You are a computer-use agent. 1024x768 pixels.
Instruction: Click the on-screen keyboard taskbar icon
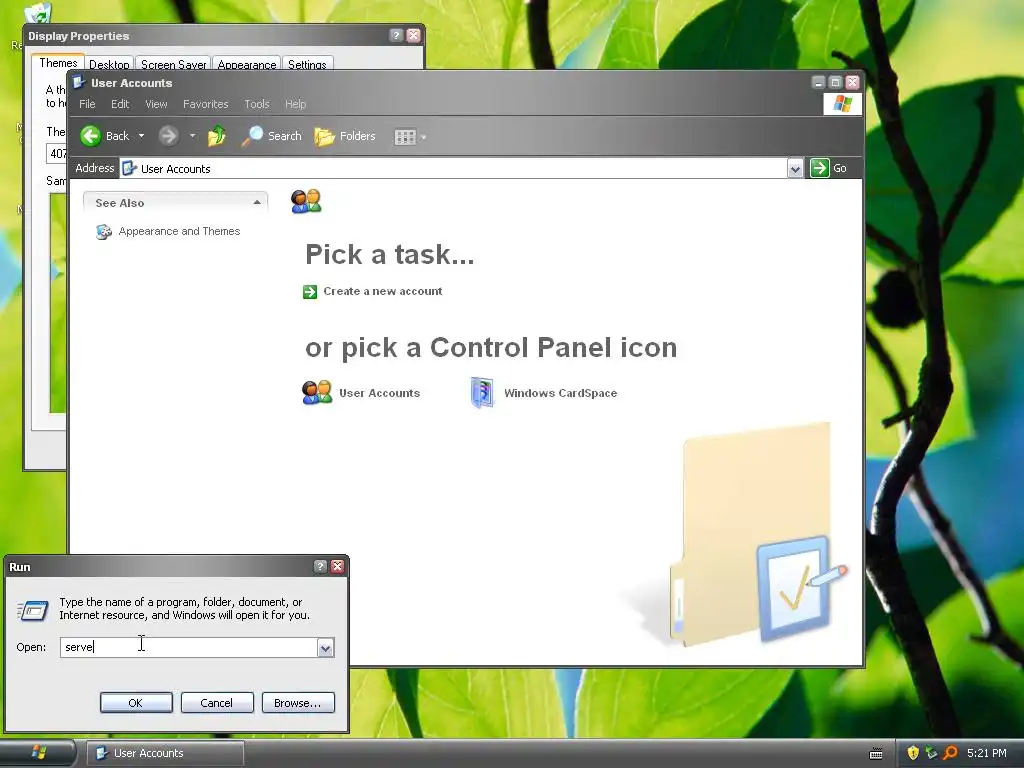(876, 754)
